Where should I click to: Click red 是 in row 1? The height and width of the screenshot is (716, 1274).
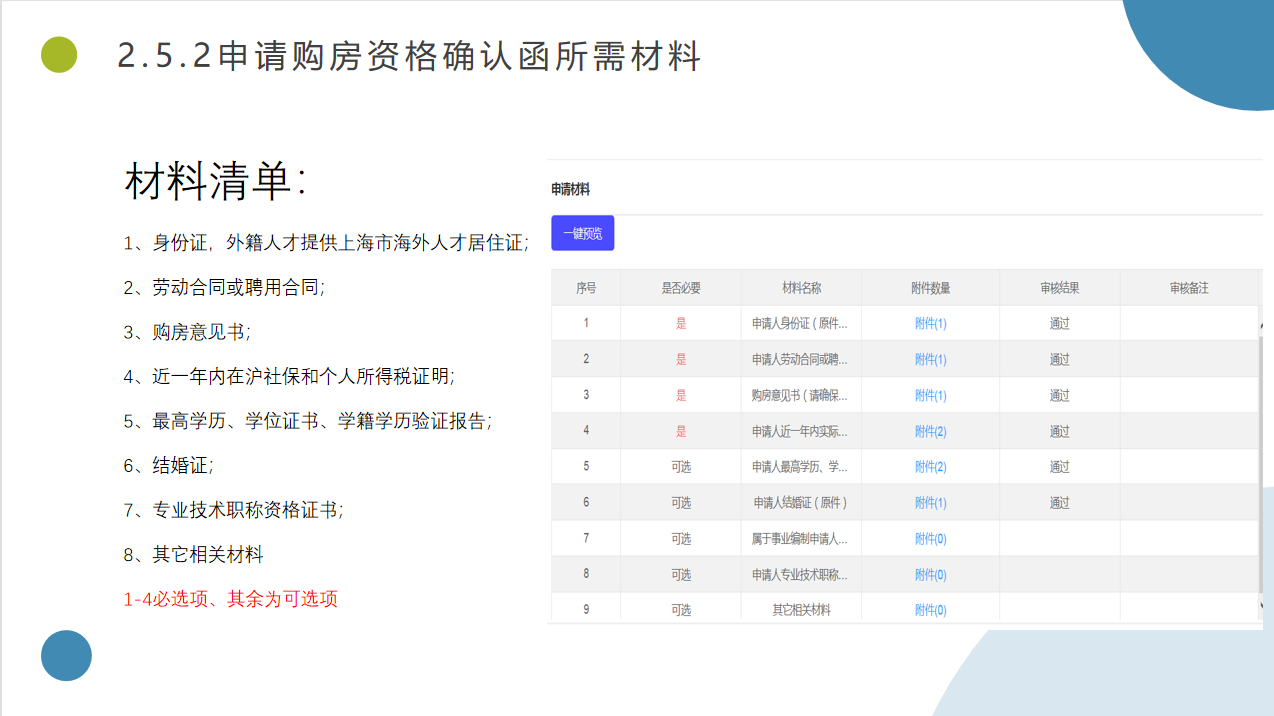(681, 324)
